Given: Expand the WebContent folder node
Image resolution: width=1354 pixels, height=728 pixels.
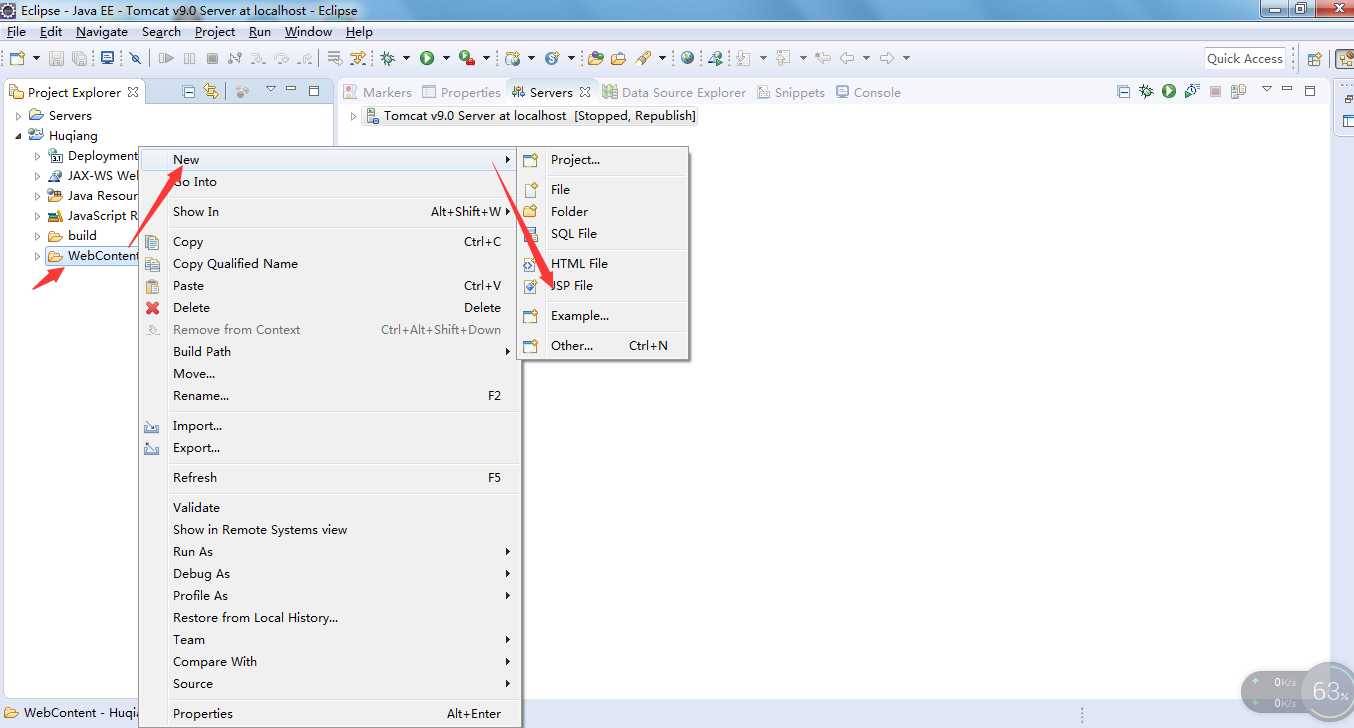Looking at the screenshot, I should click(x=38, y=256).
